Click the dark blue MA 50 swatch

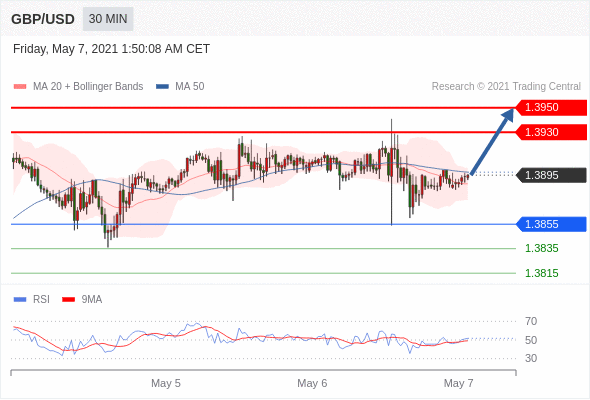click(162, 87)
